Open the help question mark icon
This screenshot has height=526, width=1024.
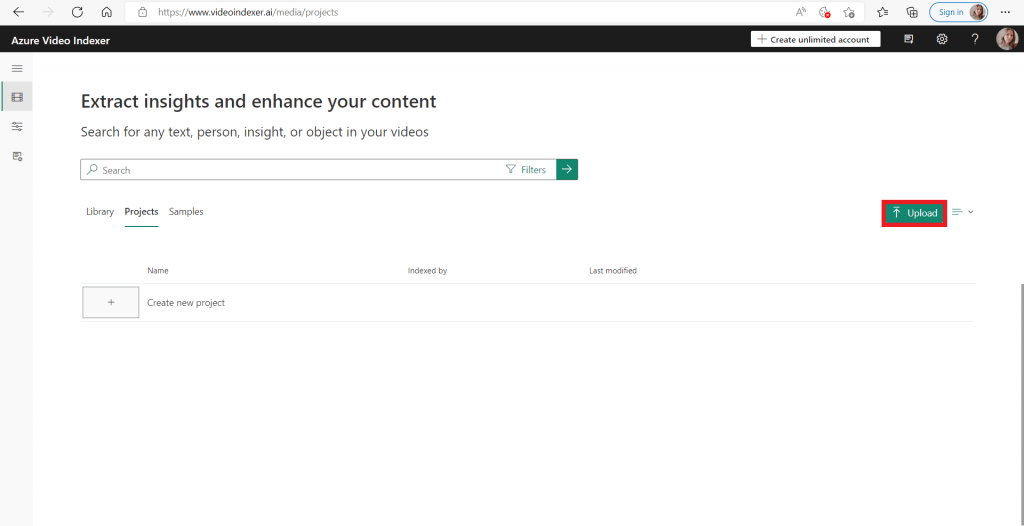point(975,39)
